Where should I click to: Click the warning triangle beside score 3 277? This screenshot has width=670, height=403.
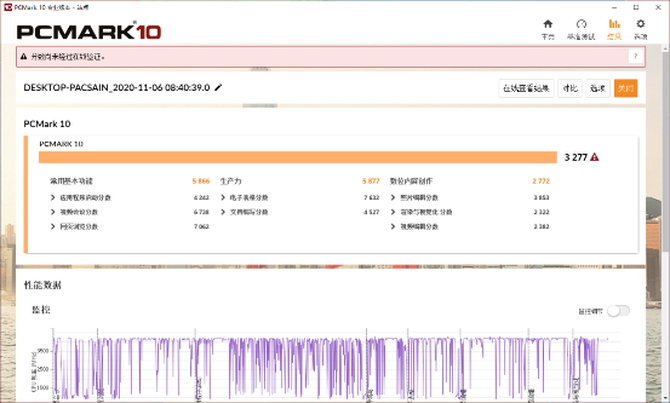[595, 157]
